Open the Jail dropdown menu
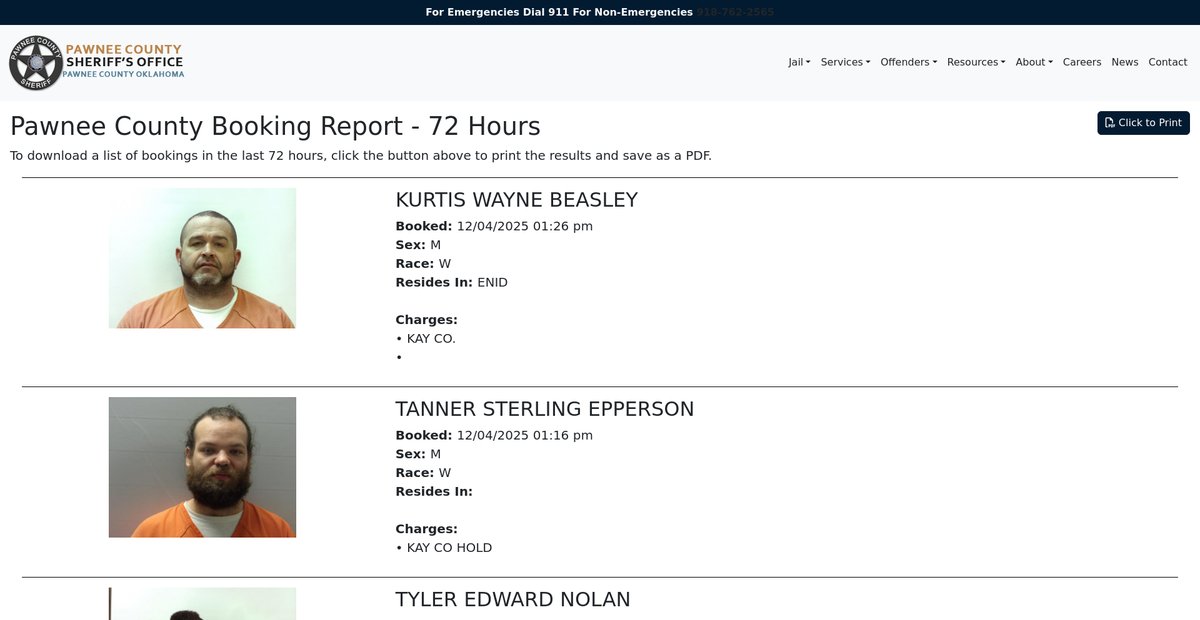1200x620 pixels. [x=799, y=62]
